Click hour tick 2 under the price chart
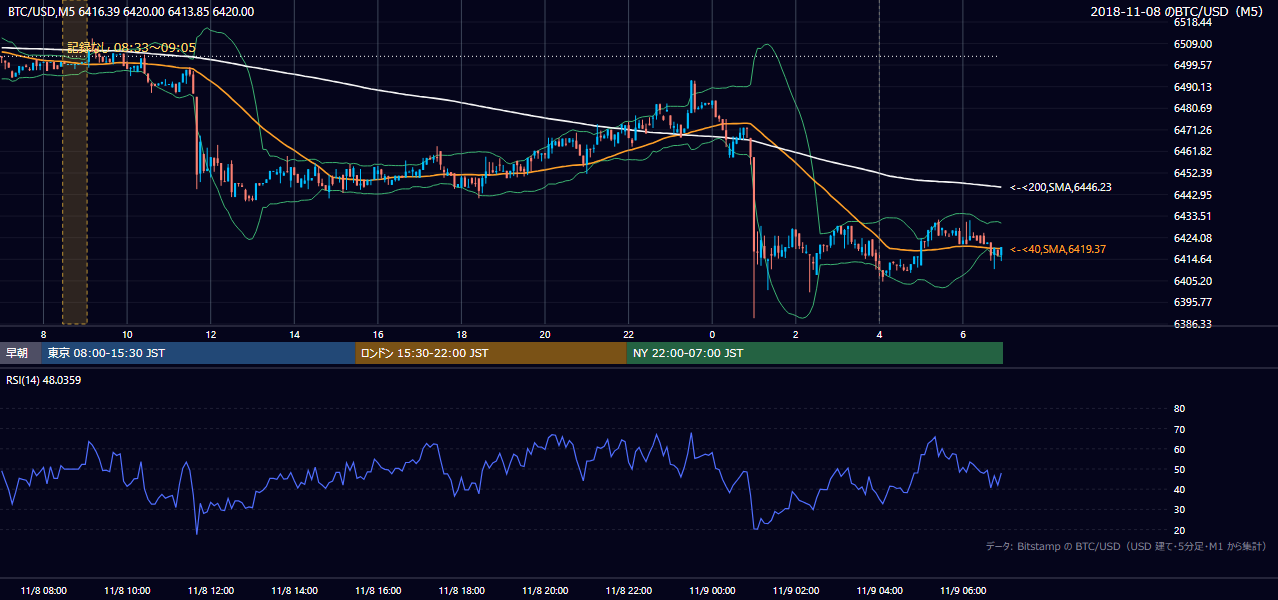 (795, 334)
